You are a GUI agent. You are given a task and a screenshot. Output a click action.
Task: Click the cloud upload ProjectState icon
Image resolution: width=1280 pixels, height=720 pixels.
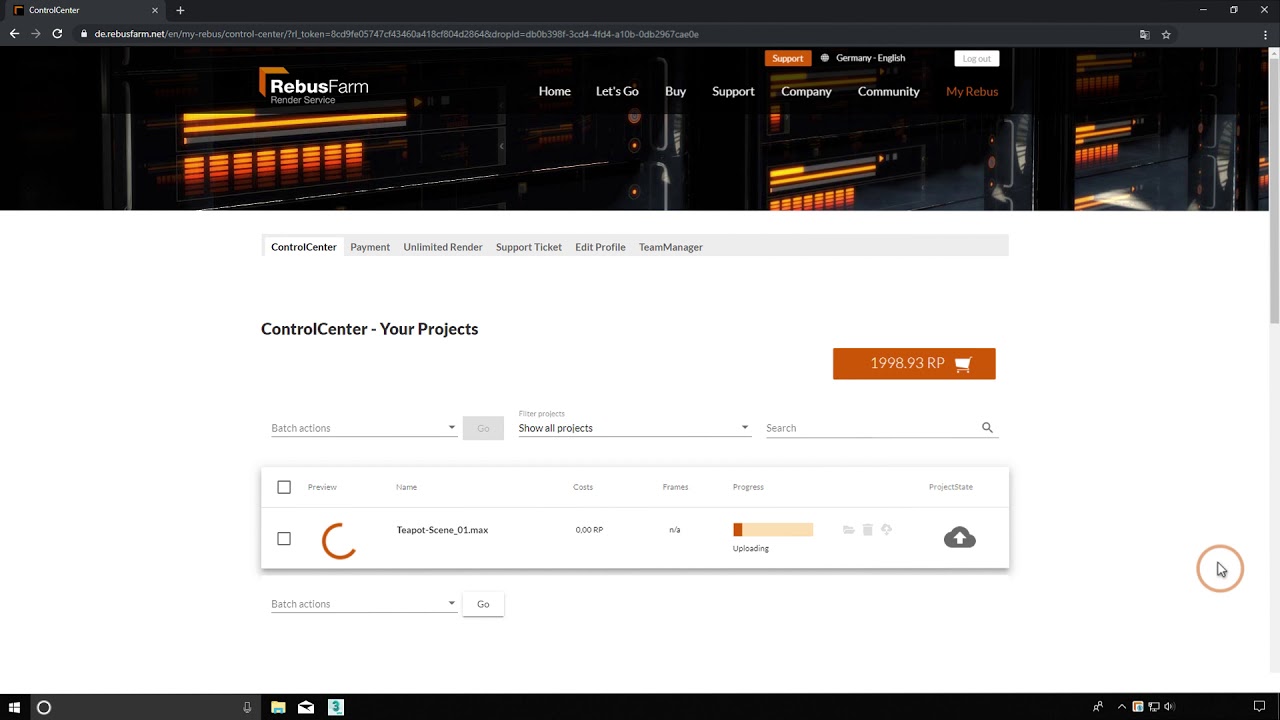(x=960, y=538)
